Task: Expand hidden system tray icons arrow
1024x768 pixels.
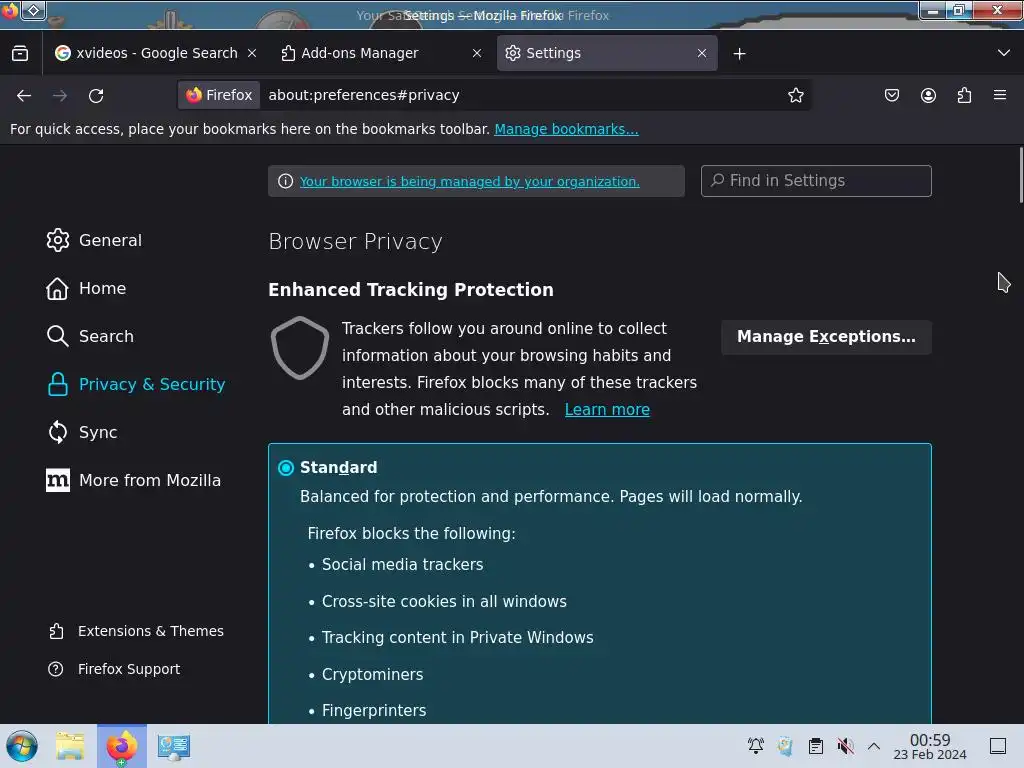Action: click(874, 746)
